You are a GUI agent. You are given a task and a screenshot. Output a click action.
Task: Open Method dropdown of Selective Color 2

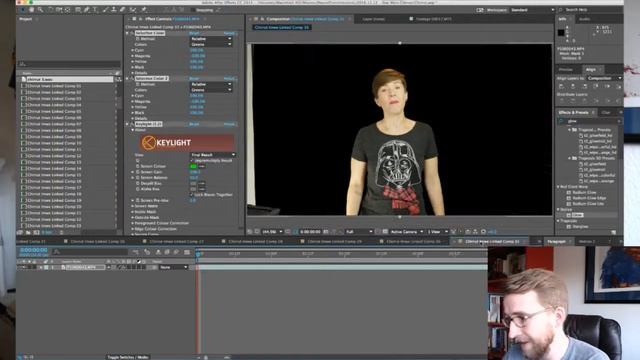coord(211,84)
